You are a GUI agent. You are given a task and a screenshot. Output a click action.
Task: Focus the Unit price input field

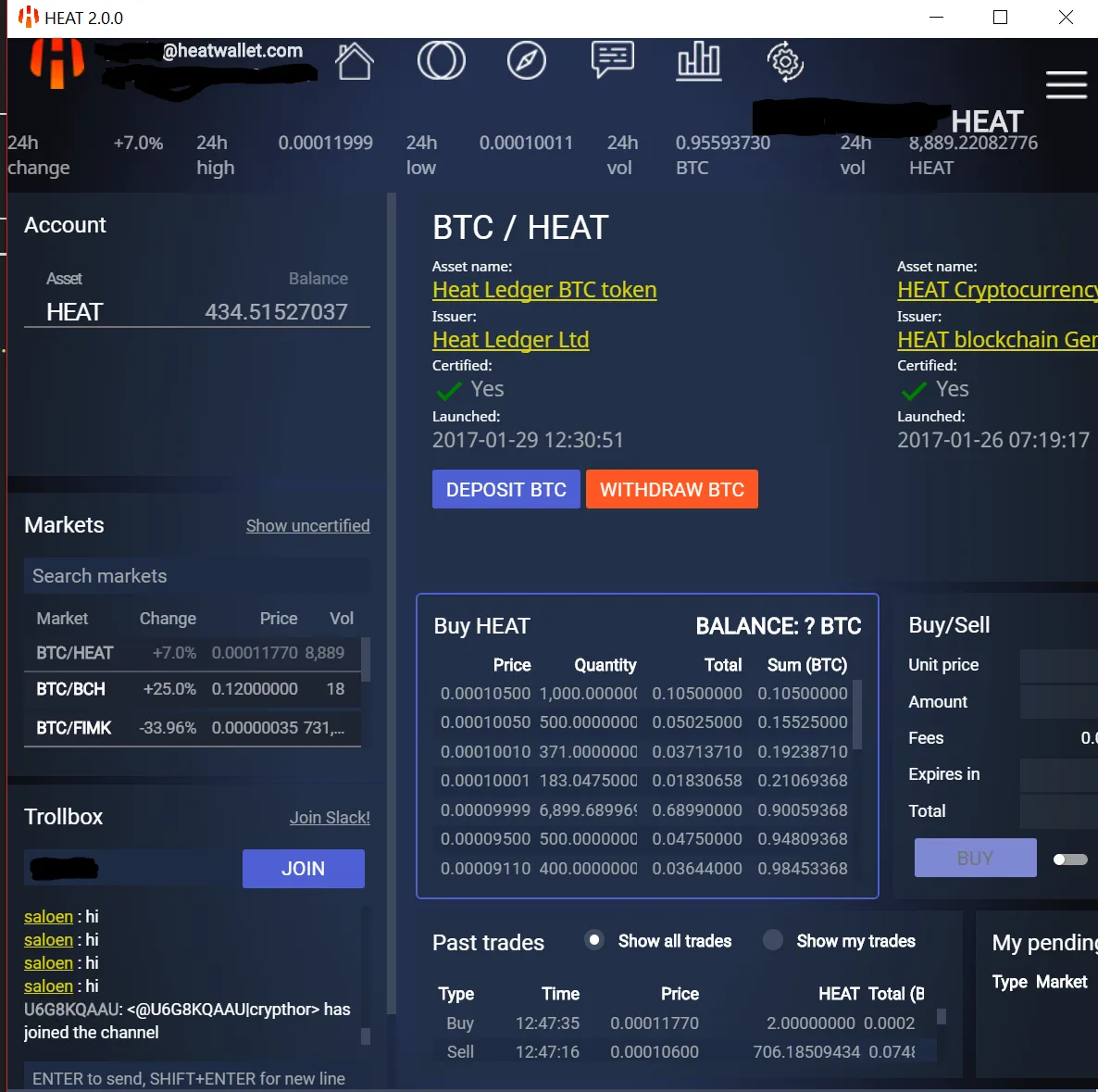[1059, 665]
